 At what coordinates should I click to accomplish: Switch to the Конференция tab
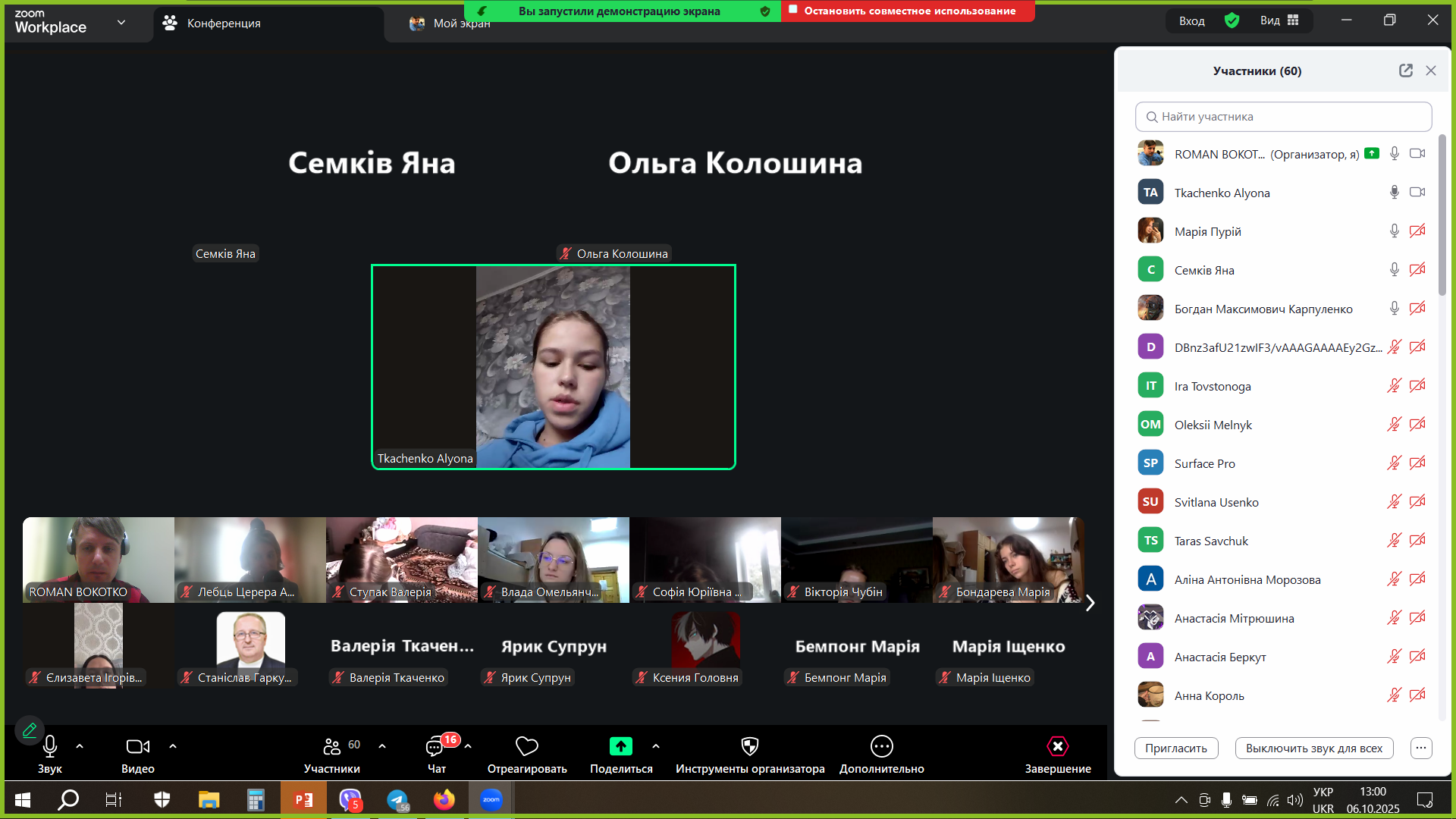click(x=224, y=24)
